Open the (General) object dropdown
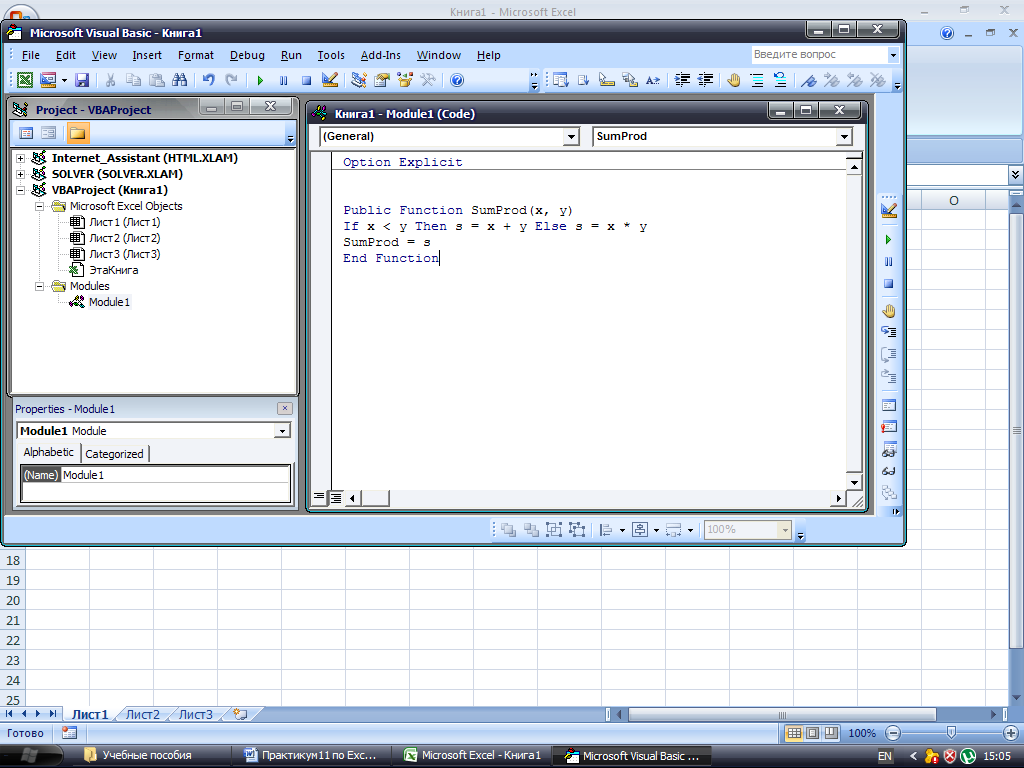The width and height of the screenshot is (1024, 768). point(571,136)
